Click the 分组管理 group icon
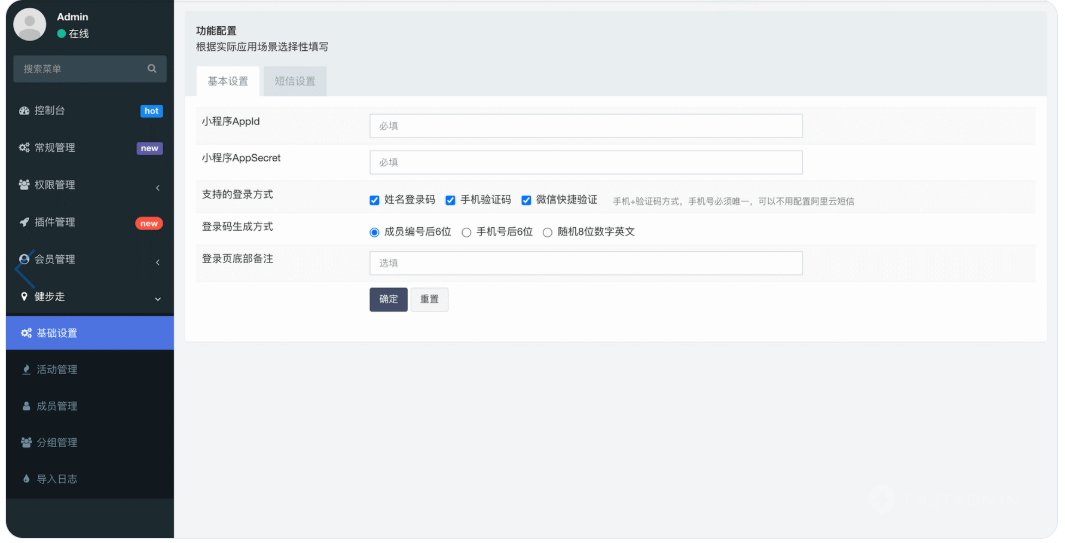Image resolution: width=1065 pixels, height=543 pixels. coord(26,442)
